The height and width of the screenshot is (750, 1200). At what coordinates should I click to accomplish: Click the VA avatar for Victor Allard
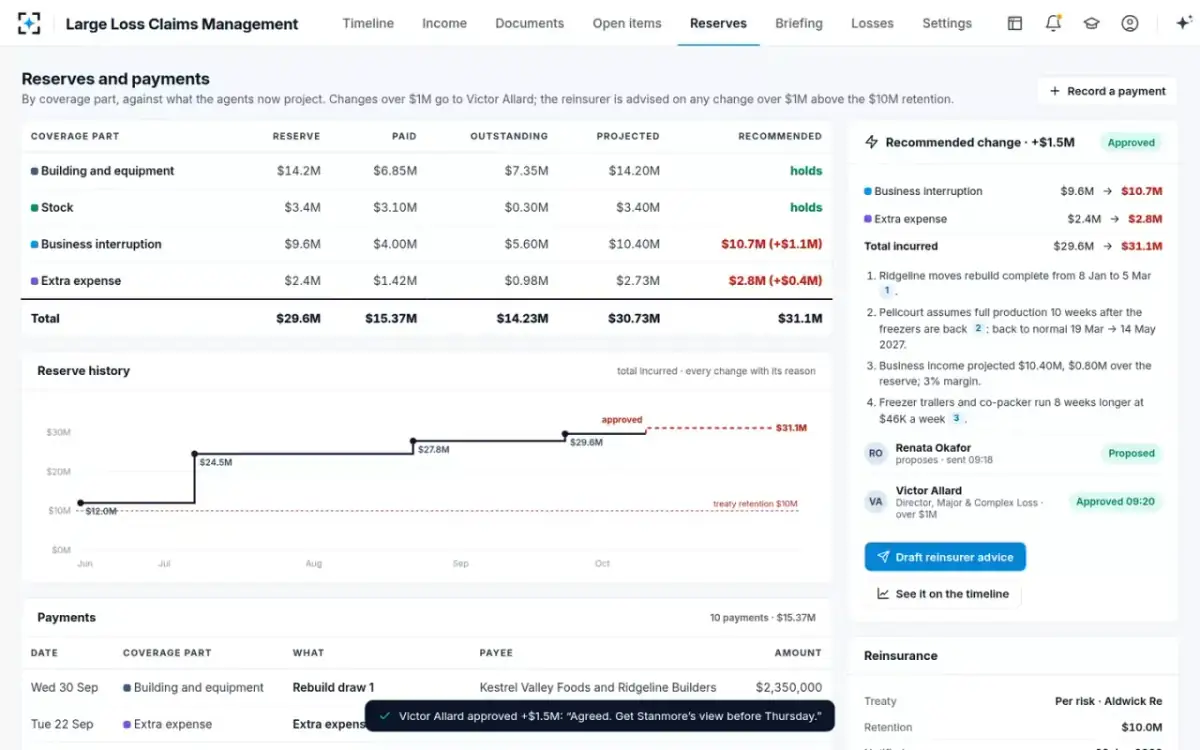pyautogui.click(x=876, y=502)
